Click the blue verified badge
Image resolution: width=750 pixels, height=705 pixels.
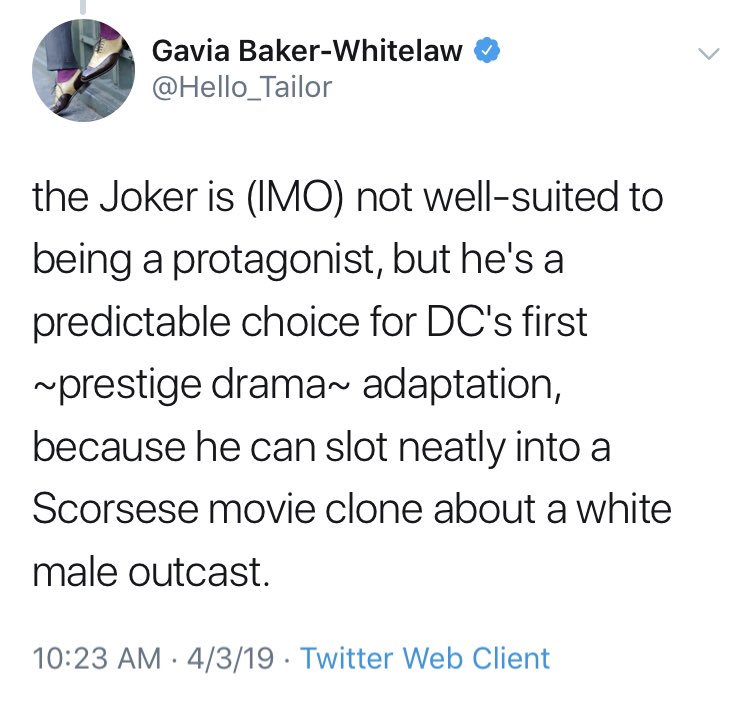coord(487,50)
